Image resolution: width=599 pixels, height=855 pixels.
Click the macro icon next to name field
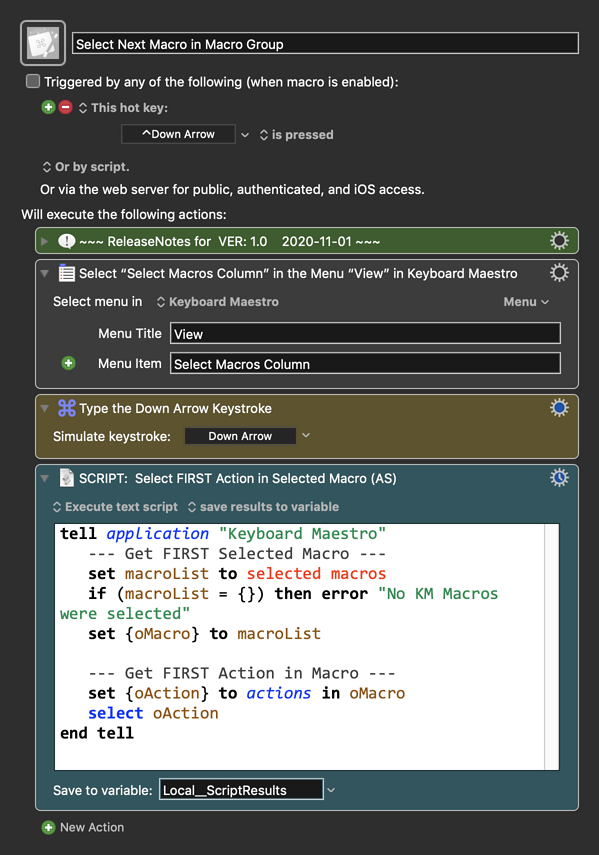43,43
